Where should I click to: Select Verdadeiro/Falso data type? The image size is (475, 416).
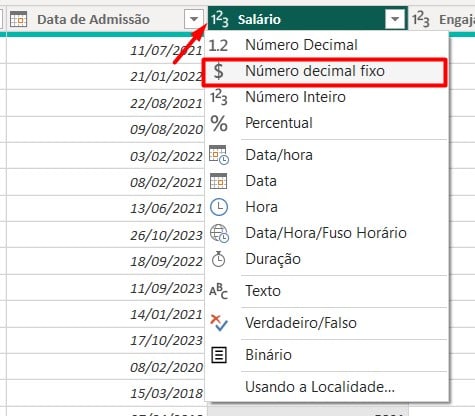point(327,323)
